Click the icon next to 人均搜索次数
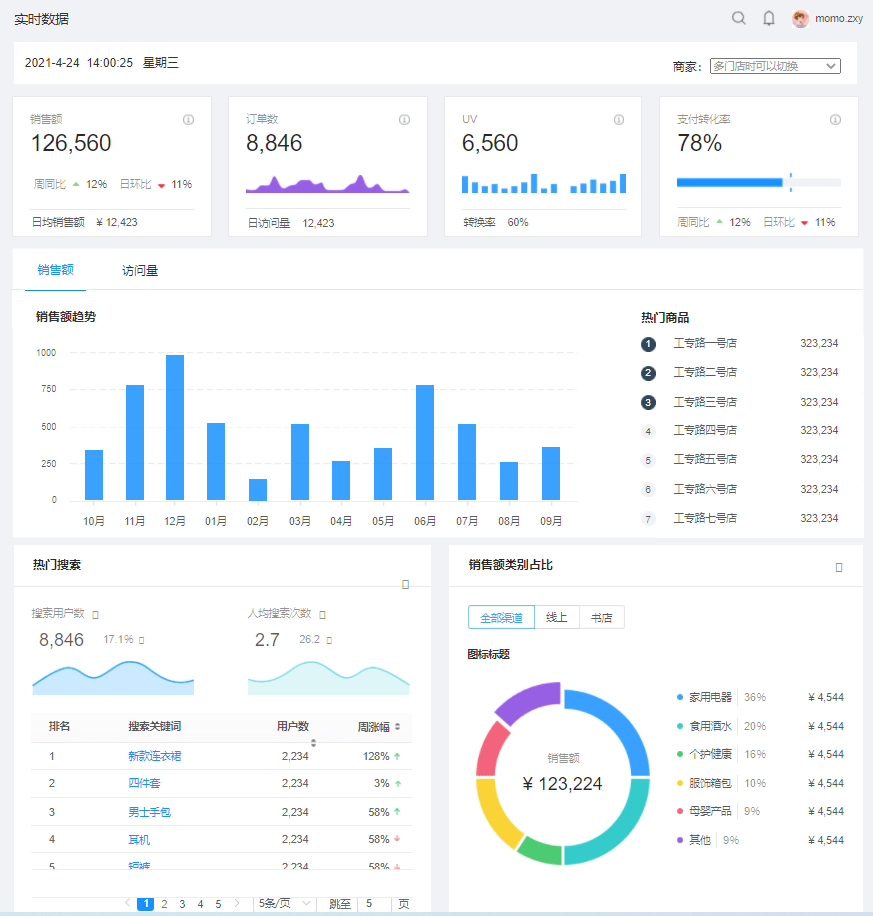Viewport: 873px width, 916px height. 323,615
